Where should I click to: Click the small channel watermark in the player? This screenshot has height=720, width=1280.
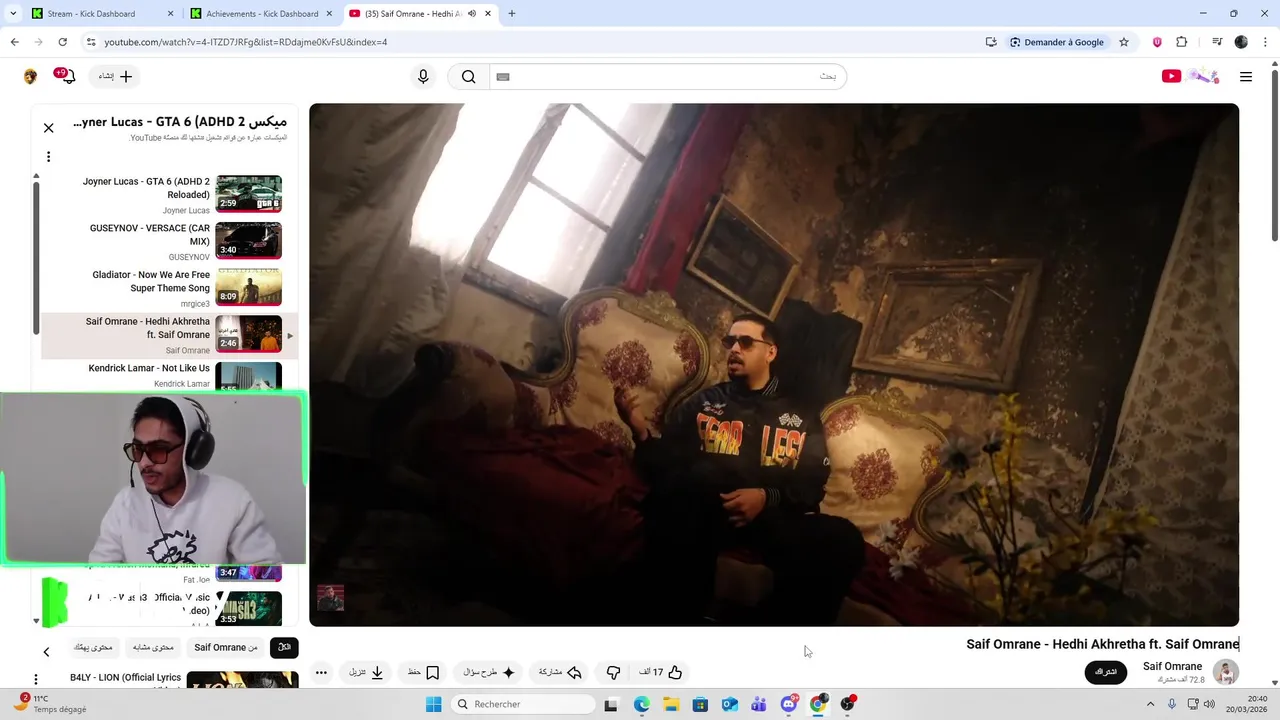coord(330,598)
